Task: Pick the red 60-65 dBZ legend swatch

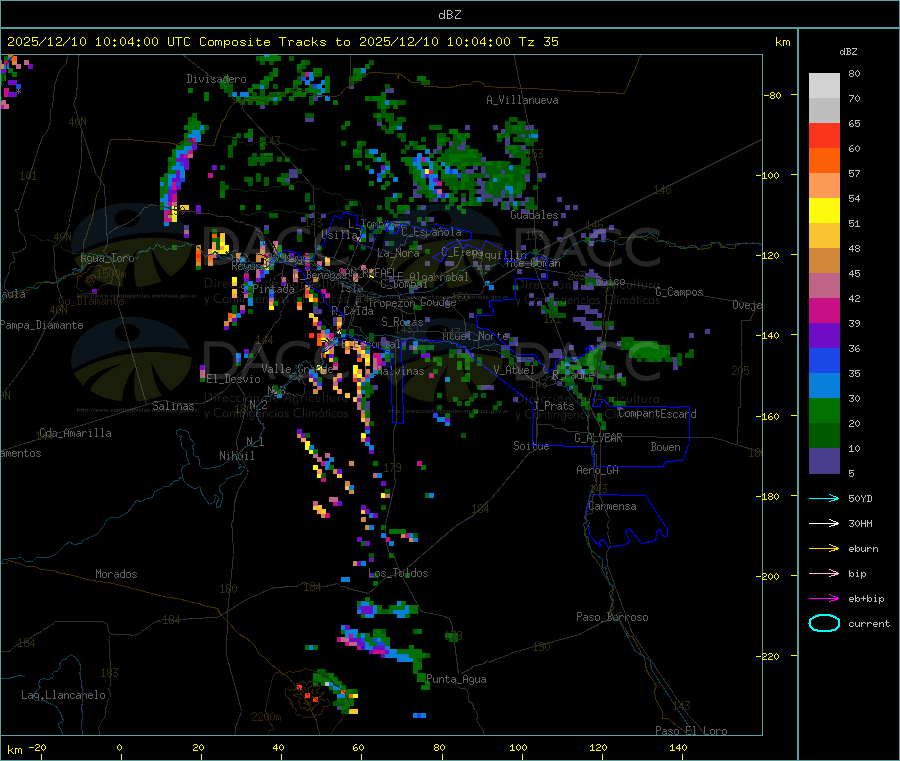Action: tap(824, 135)
